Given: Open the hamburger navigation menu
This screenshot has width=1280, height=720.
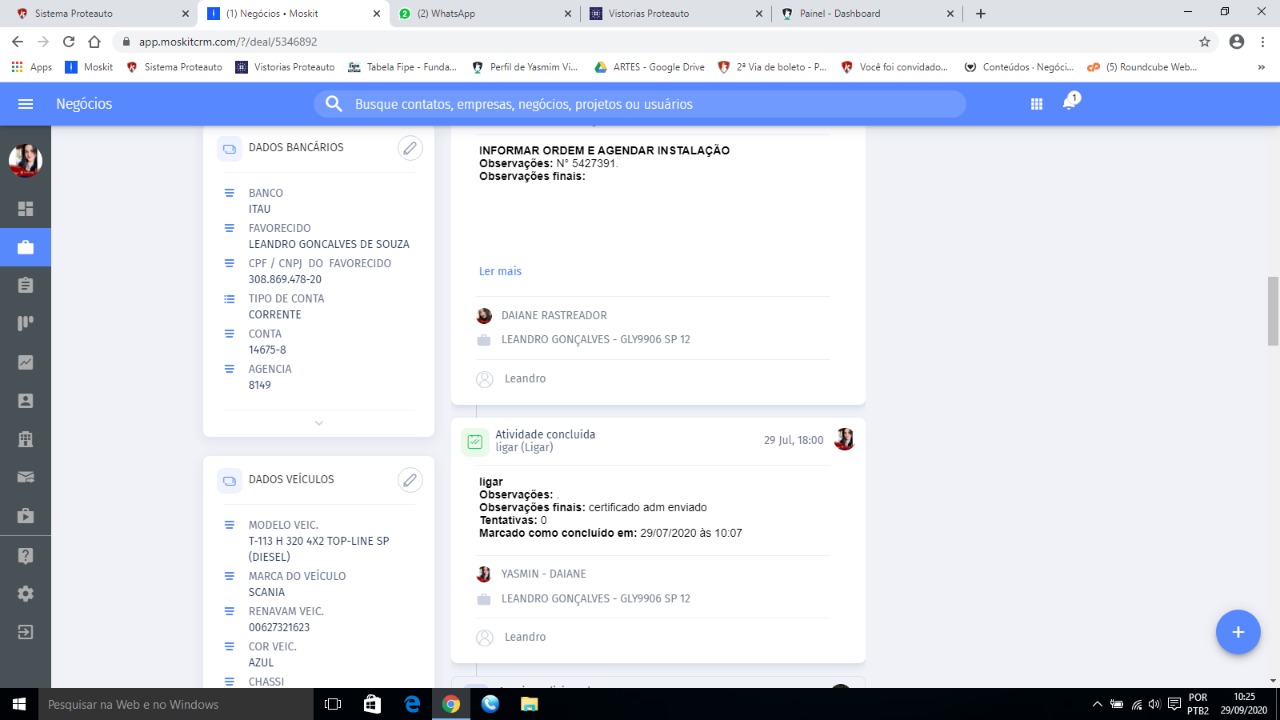Looking at the screenshot, I should point(26,104).
